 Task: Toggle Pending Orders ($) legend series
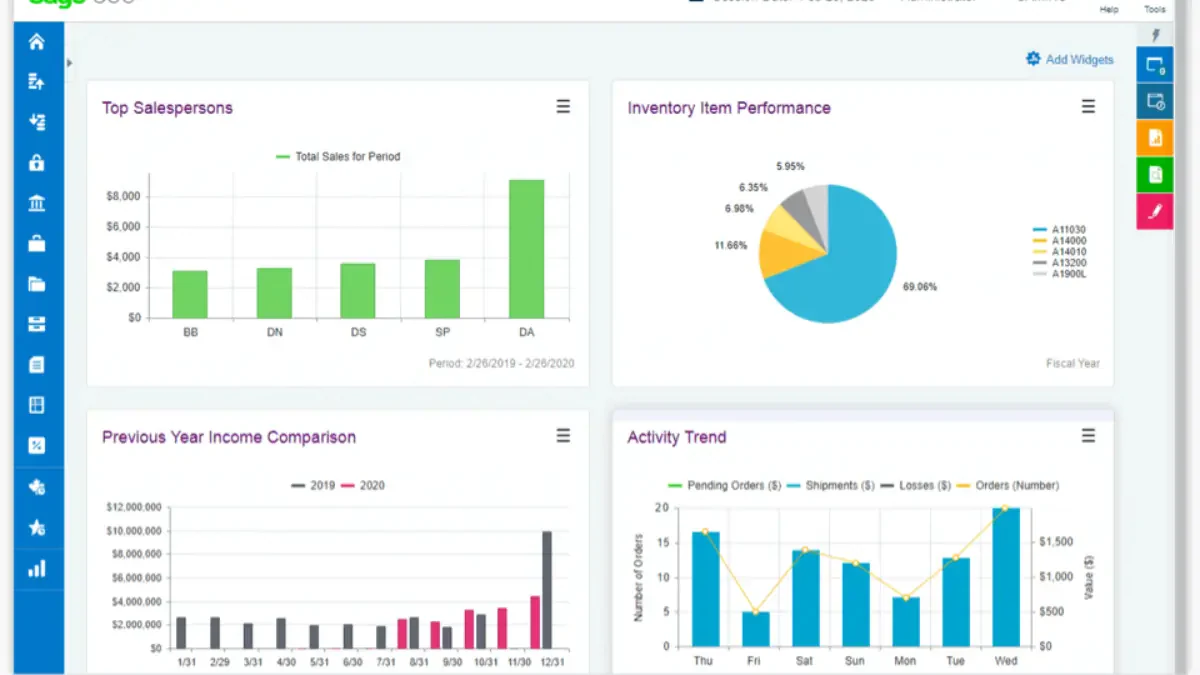[724, 486]
